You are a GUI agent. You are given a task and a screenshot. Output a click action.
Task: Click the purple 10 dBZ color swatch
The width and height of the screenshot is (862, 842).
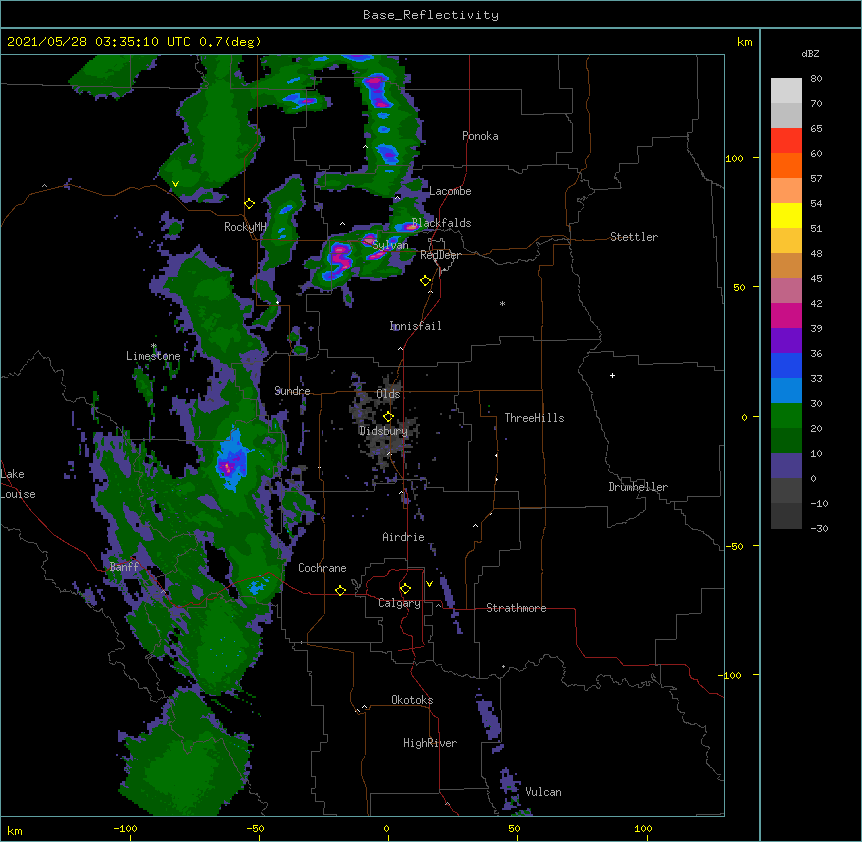[786, 466]
